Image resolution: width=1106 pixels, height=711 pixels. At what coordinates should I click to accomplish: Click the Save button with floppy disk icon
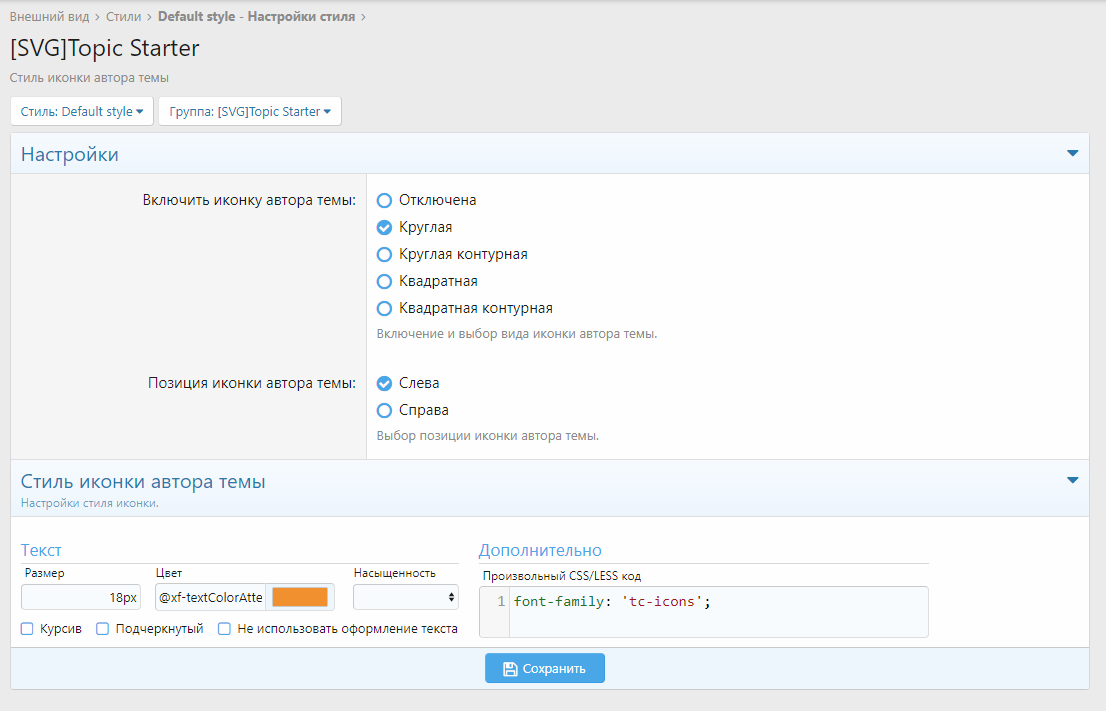[x=545, y=668]
